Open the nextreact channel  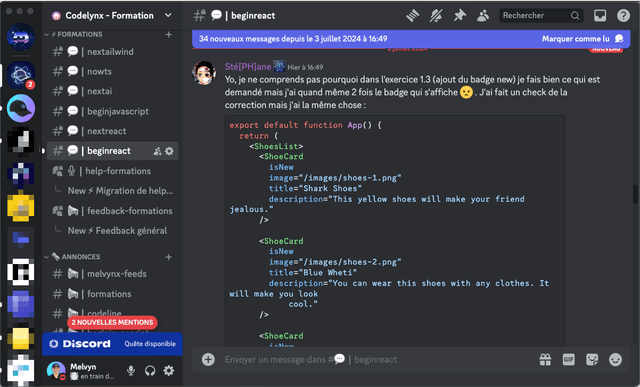click(113, 131)
